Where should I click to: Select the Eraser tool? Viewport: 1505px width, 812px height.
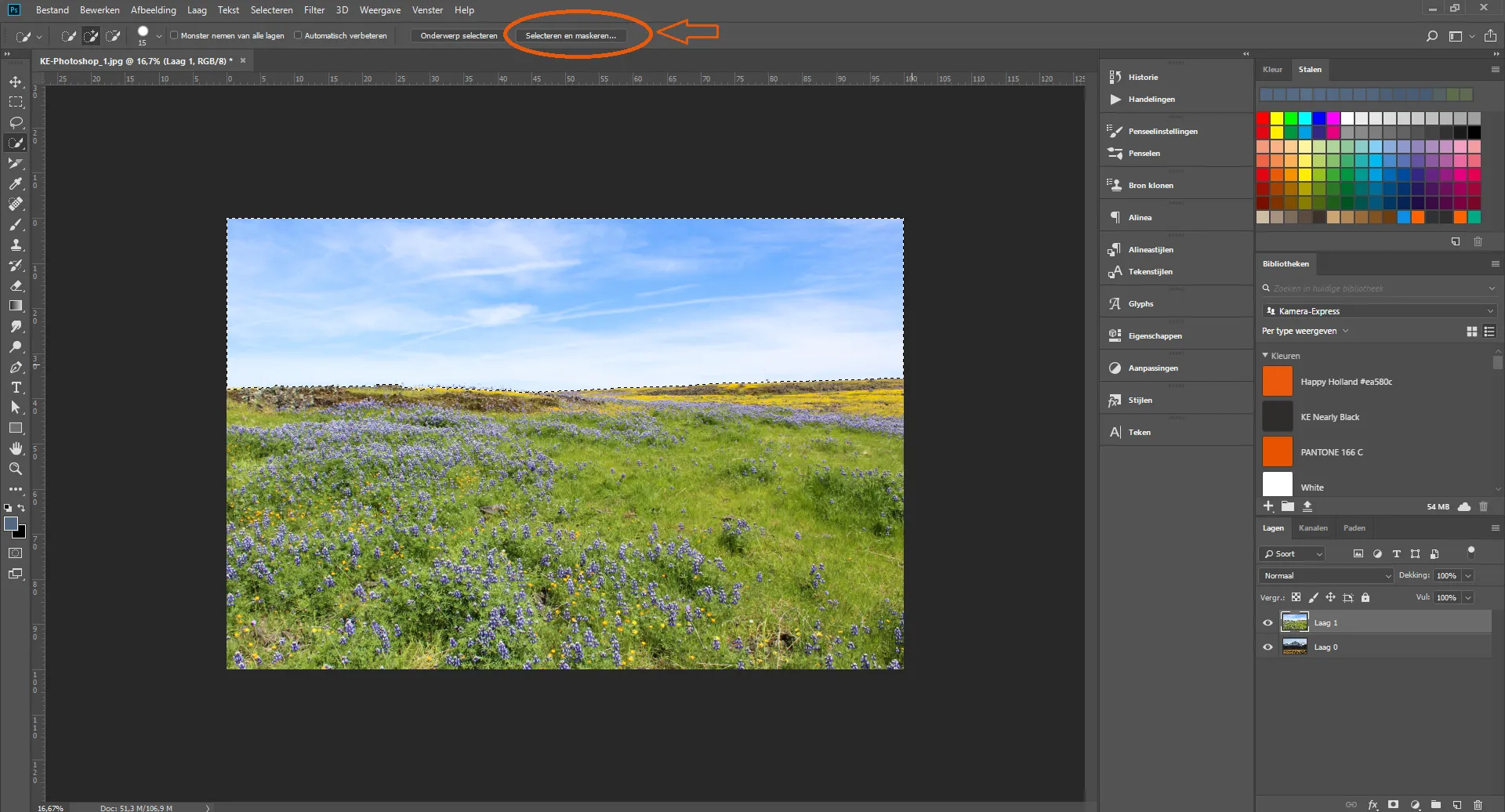point(16,285)
